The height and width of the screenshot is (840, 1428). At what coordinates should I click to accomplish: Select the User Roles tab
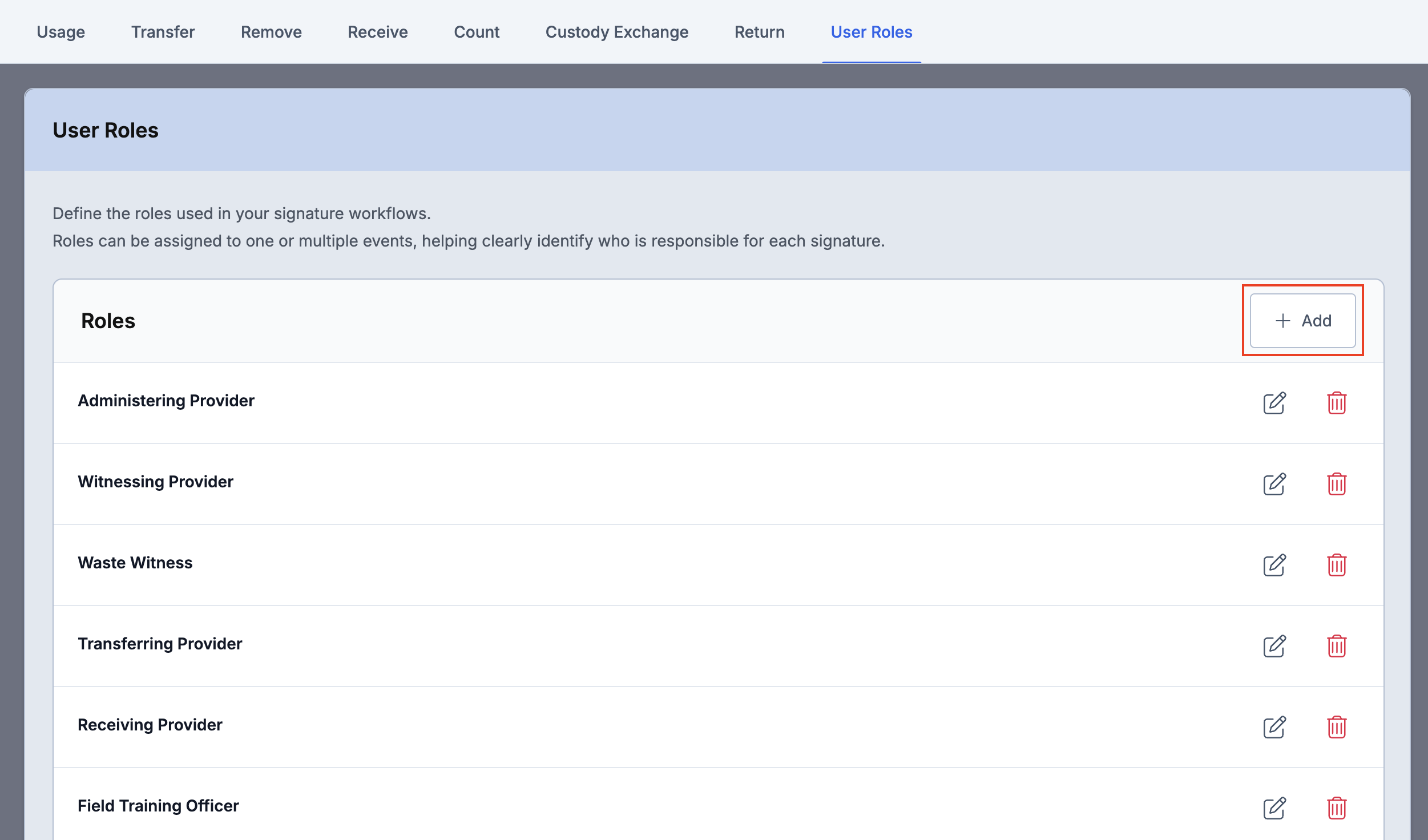tap(872, 32)
